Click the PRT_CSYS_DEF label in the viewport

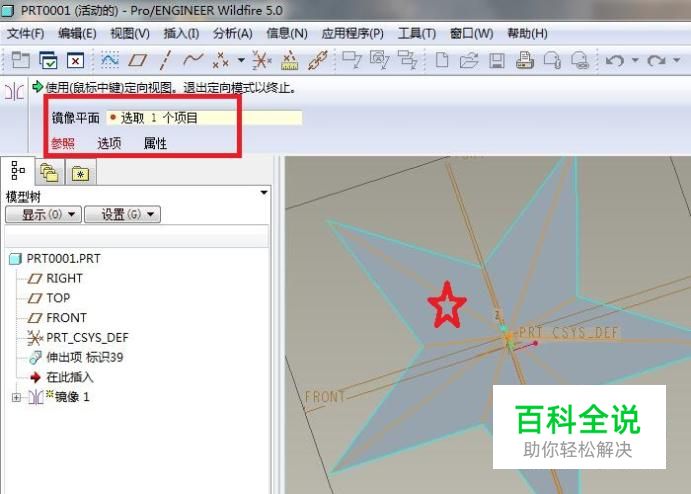(568, 333)
